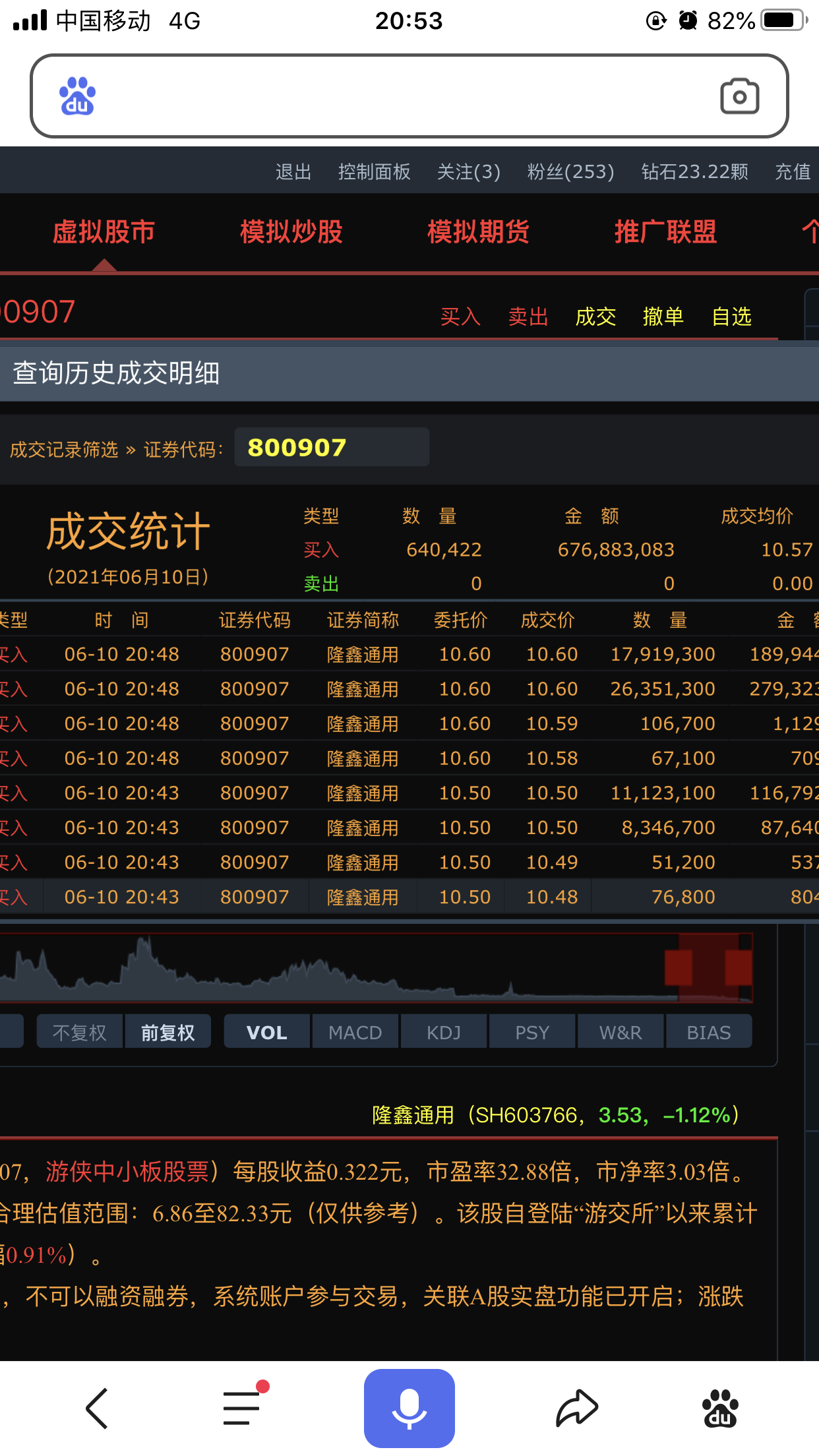Select the 卖出 sell action
The height and width of the screenshot is (1456, 819).
[x=528, y=317]
